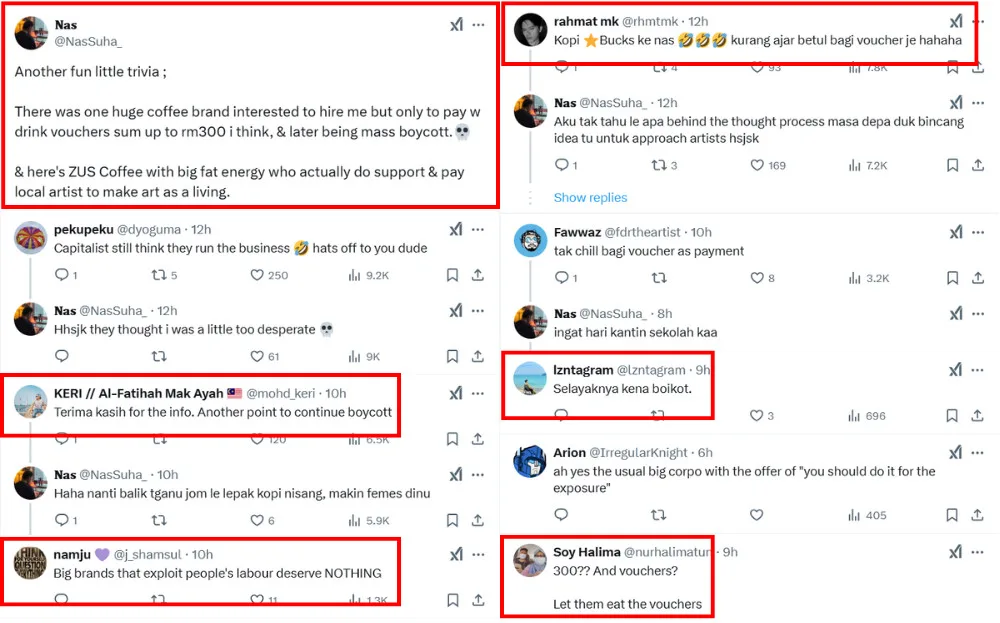Share Fawwaz's reply about voucher payment
Viewport: 1000px width, 623px height.
point(978,277)
